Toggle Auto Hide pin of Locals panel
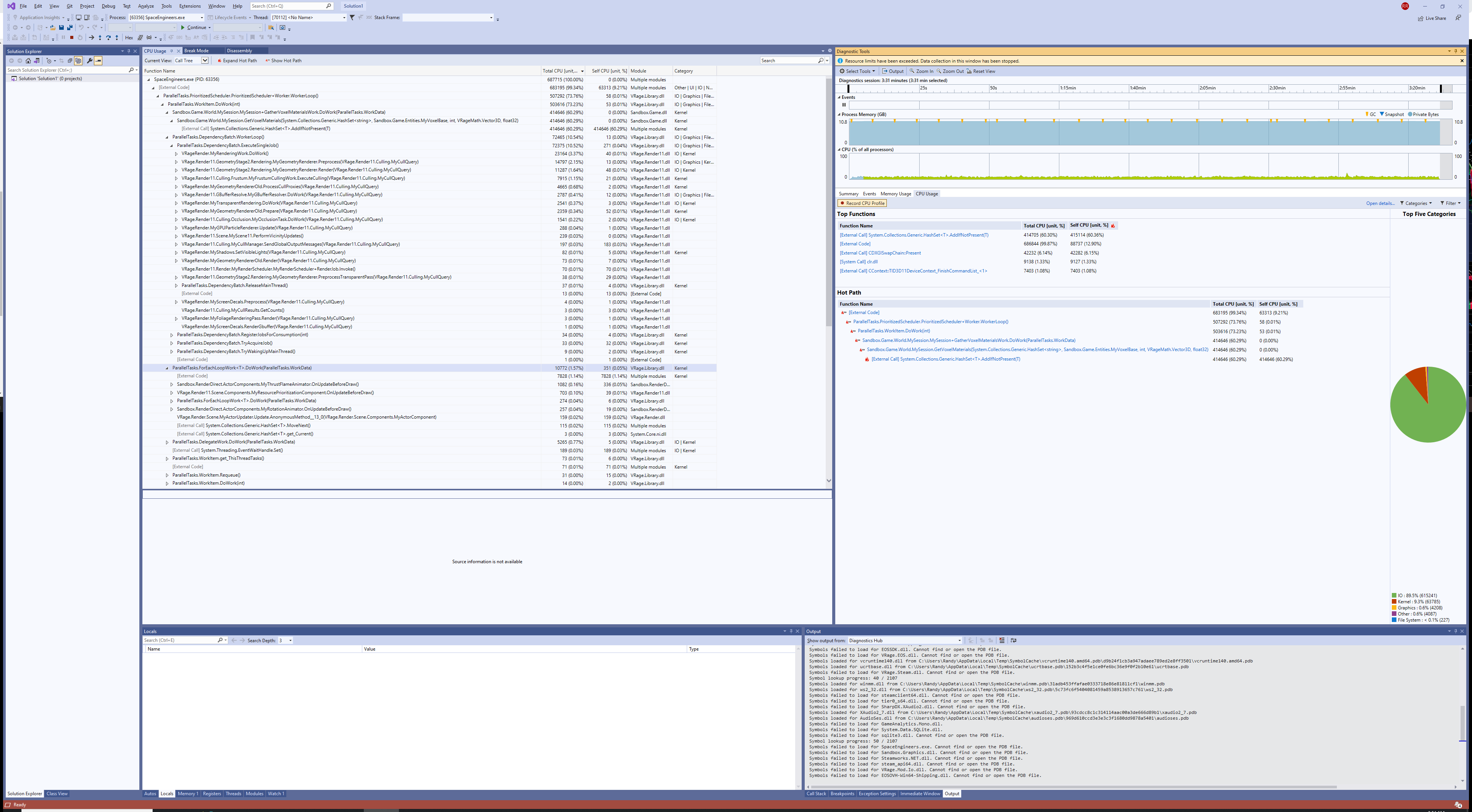 [791, 632]
